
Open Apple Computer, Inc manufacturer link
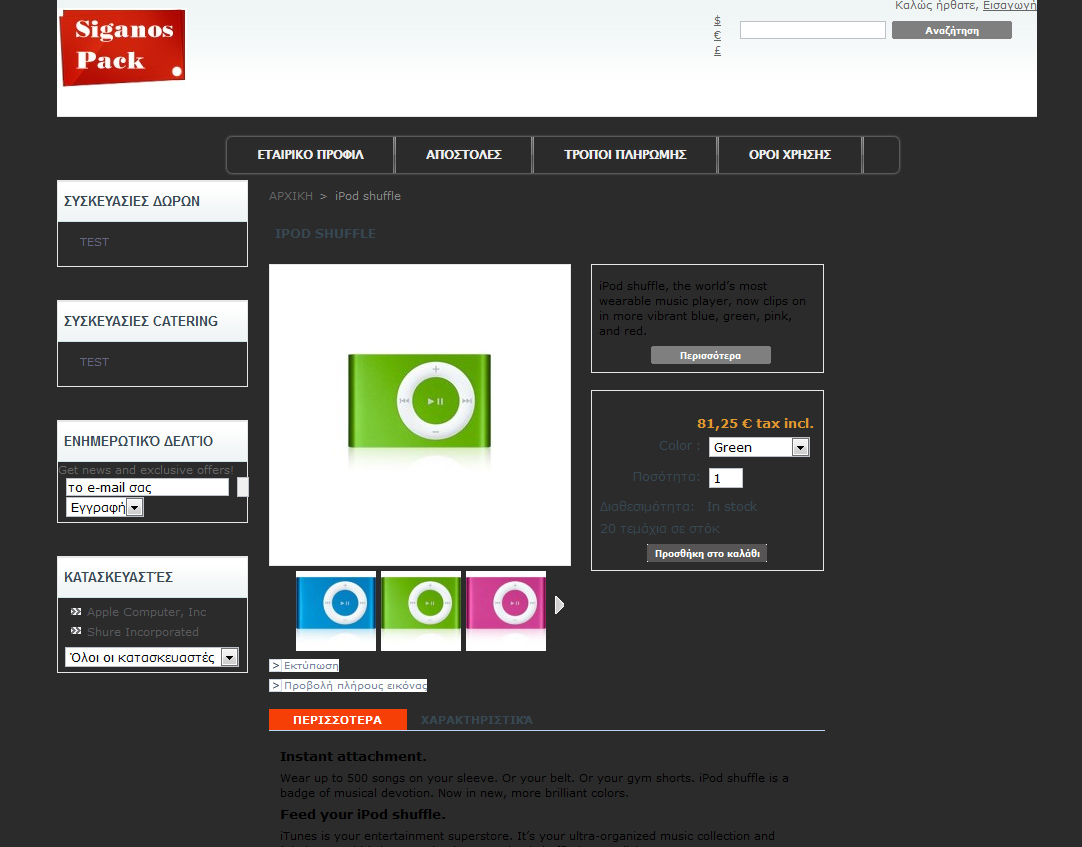point(146,612)
